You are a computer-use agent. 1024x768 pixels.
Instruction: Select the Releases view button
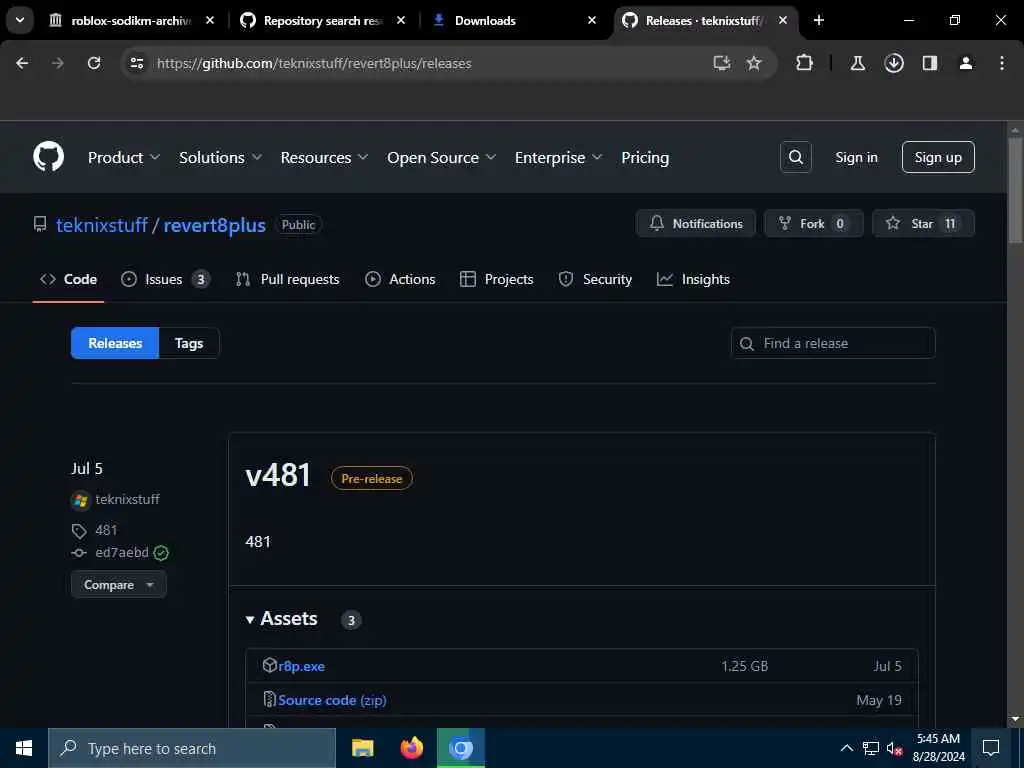(x=115, y=343)
